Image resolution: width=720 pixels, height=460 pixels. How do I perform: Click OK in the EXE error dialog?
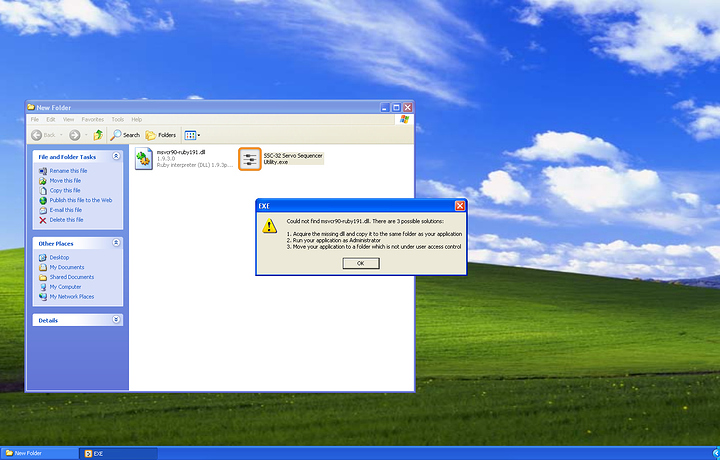click(361, 263)
